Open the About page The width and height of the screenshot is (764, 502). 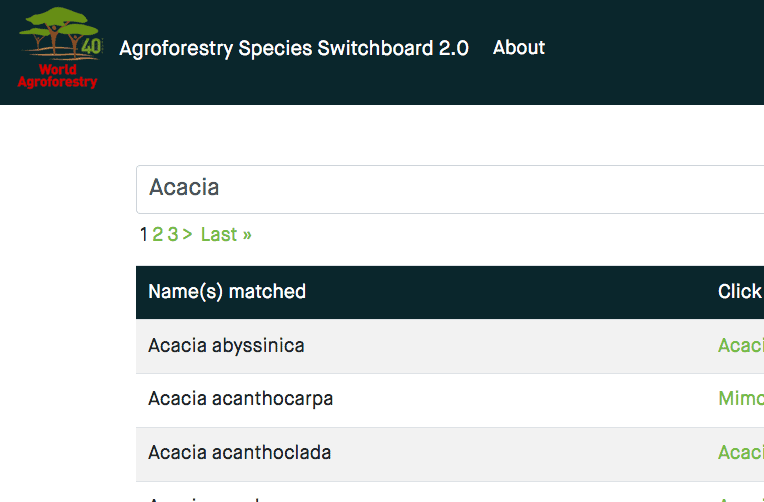coord(519,48)
